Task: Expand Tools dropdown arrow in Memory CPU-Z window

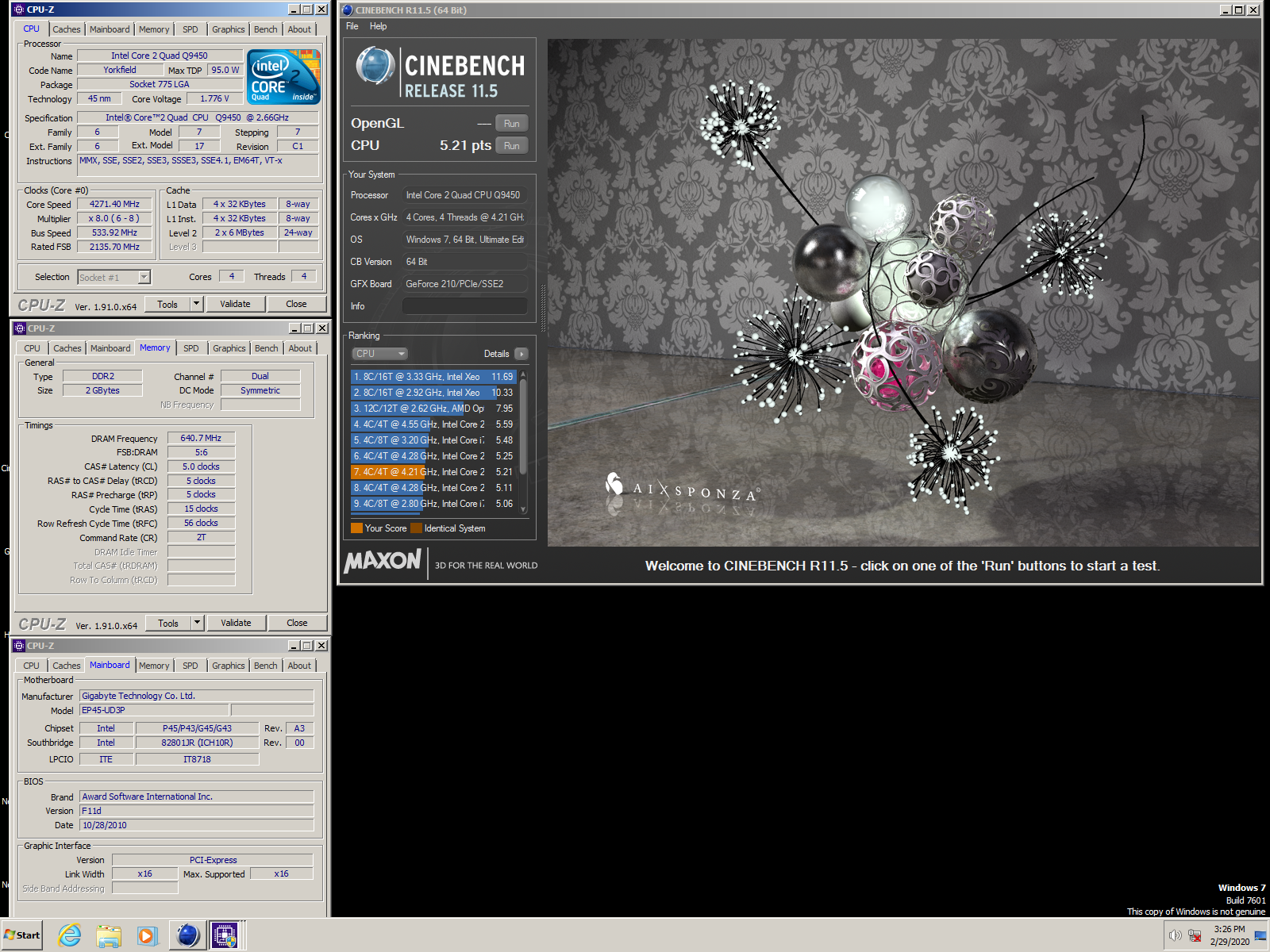Action: point(197,623)
